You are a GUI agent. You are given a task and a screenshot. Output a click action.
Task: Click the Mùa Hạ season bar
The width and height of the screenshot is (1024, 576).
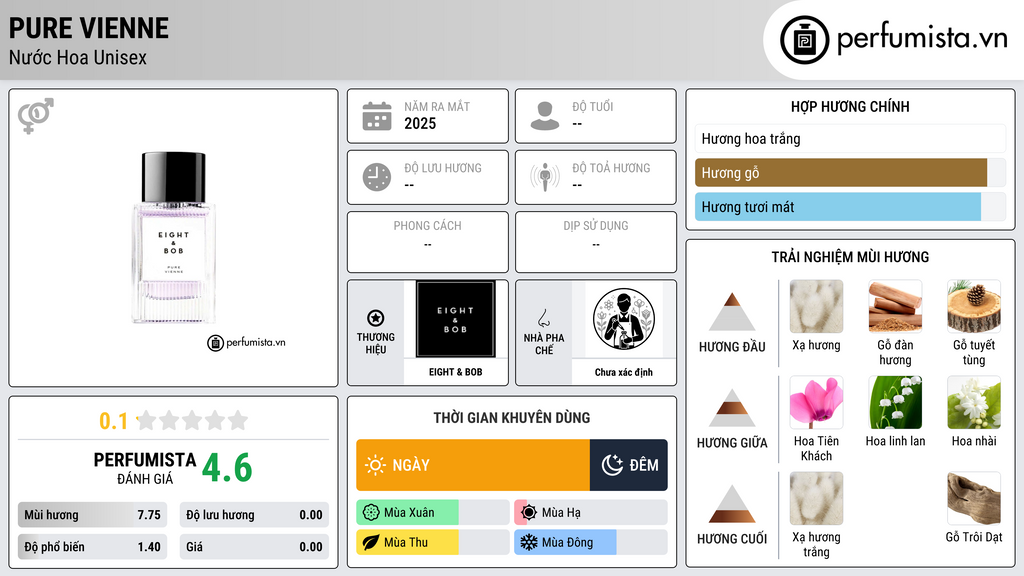click(591, 513)
